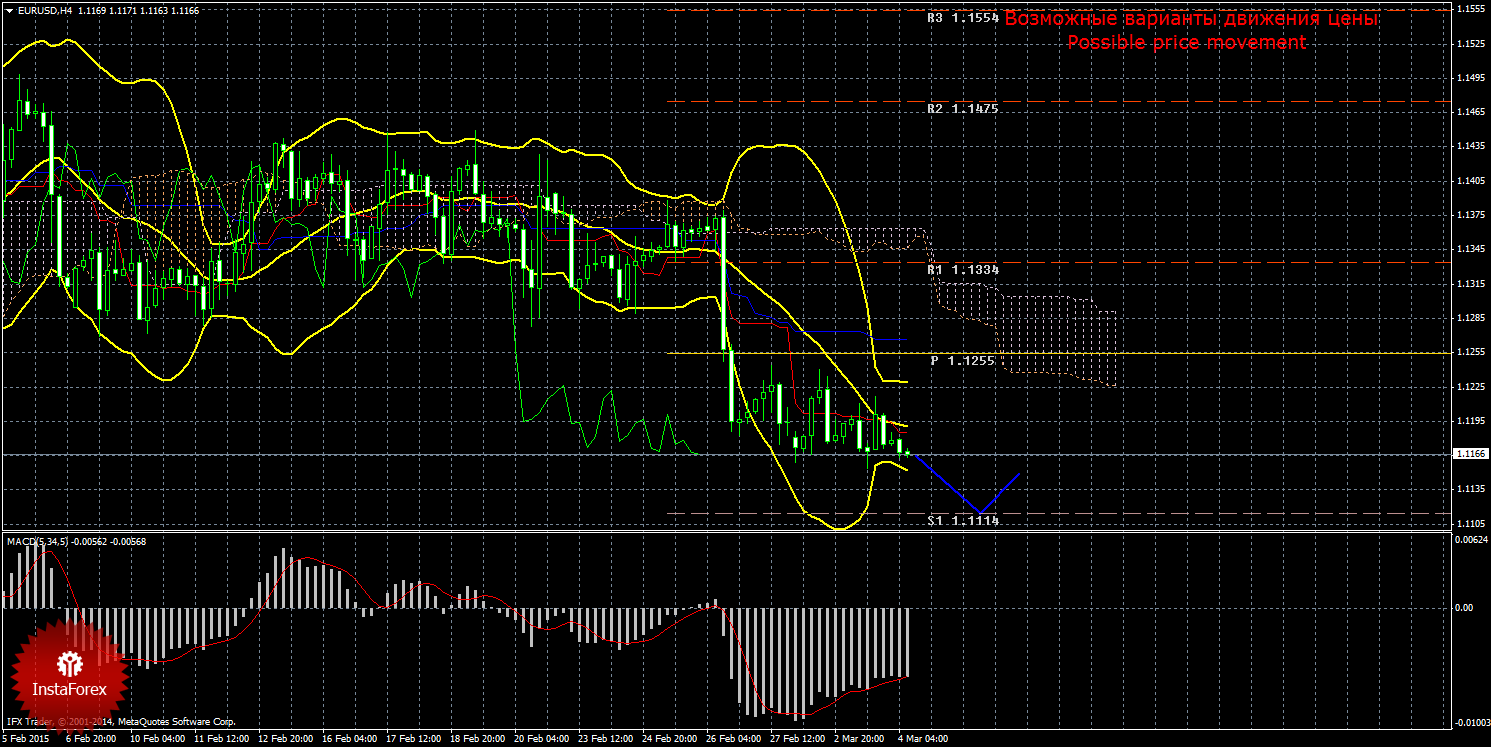Click the 1.1405 value on price scale
Viewport: 1491px width, 747px height.
click(1469, 181)
